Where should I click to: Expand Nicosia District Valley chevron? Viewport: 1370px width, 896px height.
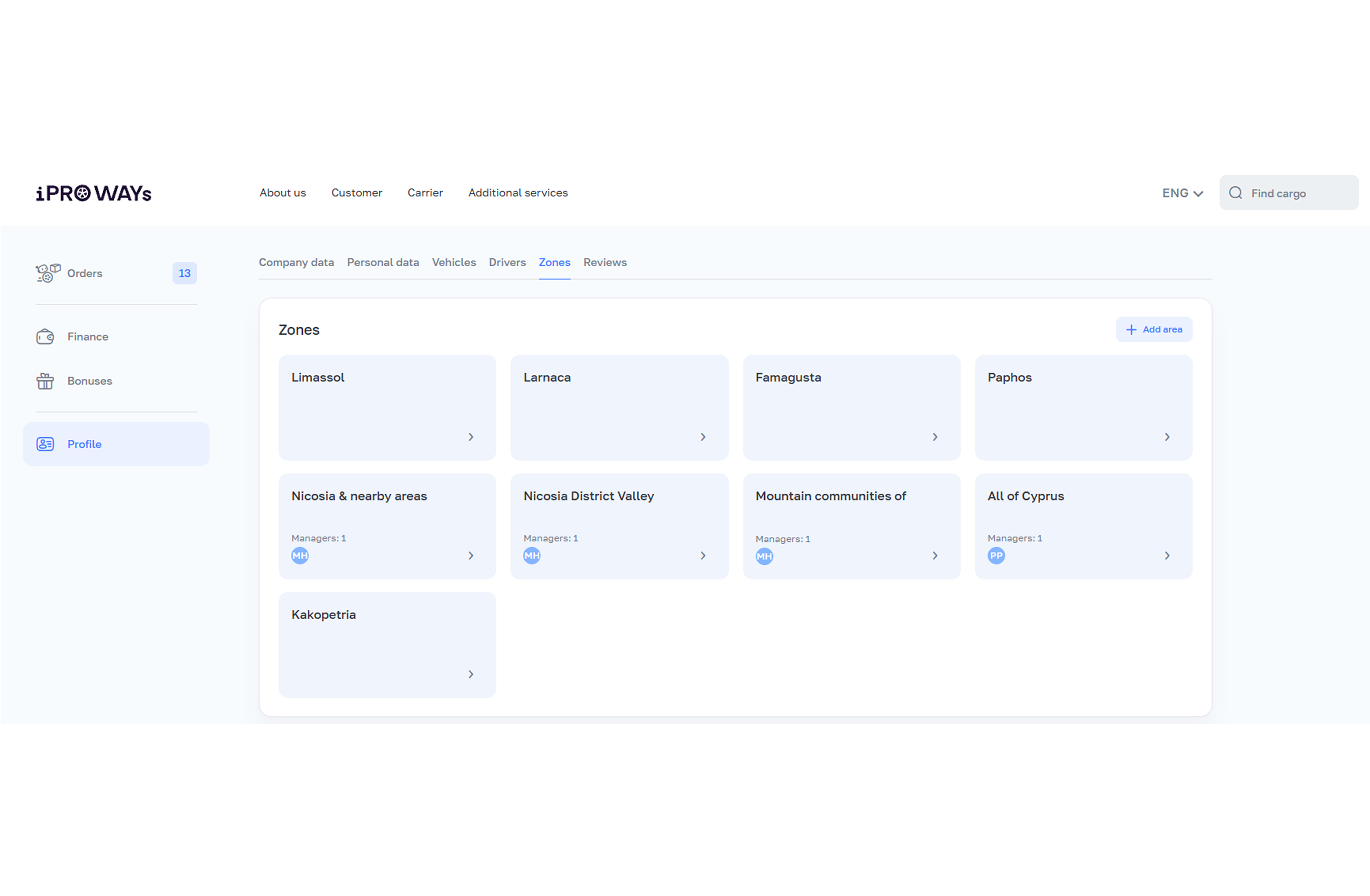coord(703,556)
